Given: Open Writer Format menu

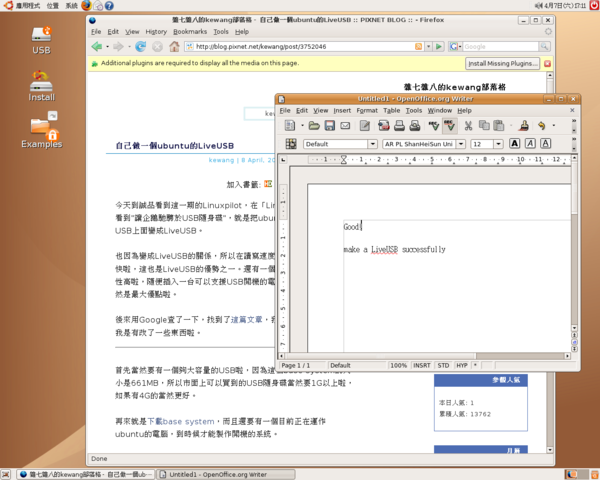Looking at the screenshot, I should point(367,111).
